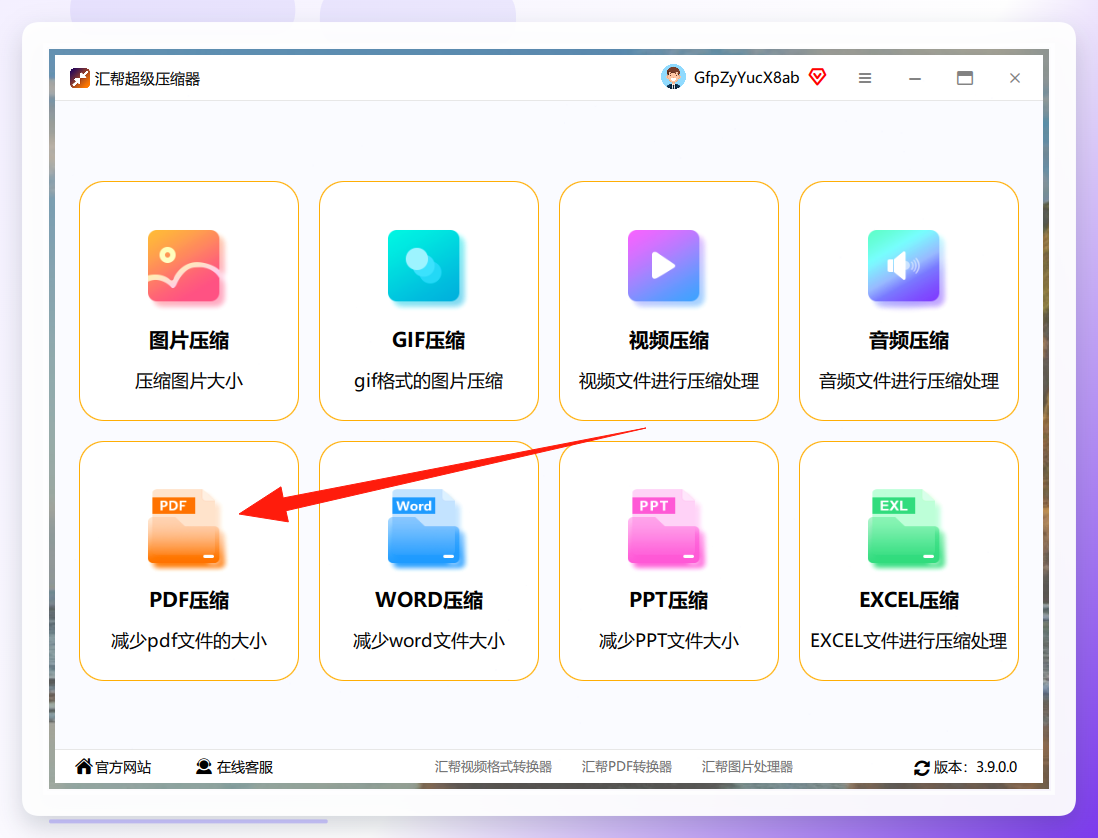Click the red VIP diamond badge
1098x838 pixels.
pyautogui.click(x=817, y=77)
